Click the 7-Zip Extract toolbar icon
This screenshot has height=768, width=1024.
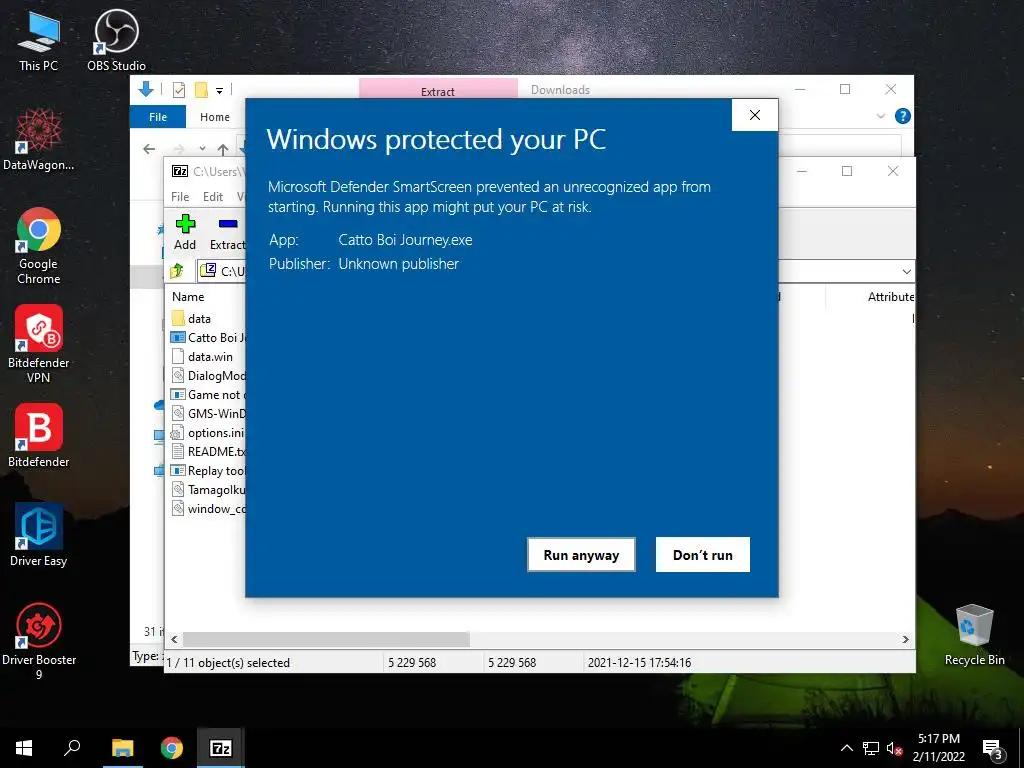pyautogui.click(x=227, y=232)
